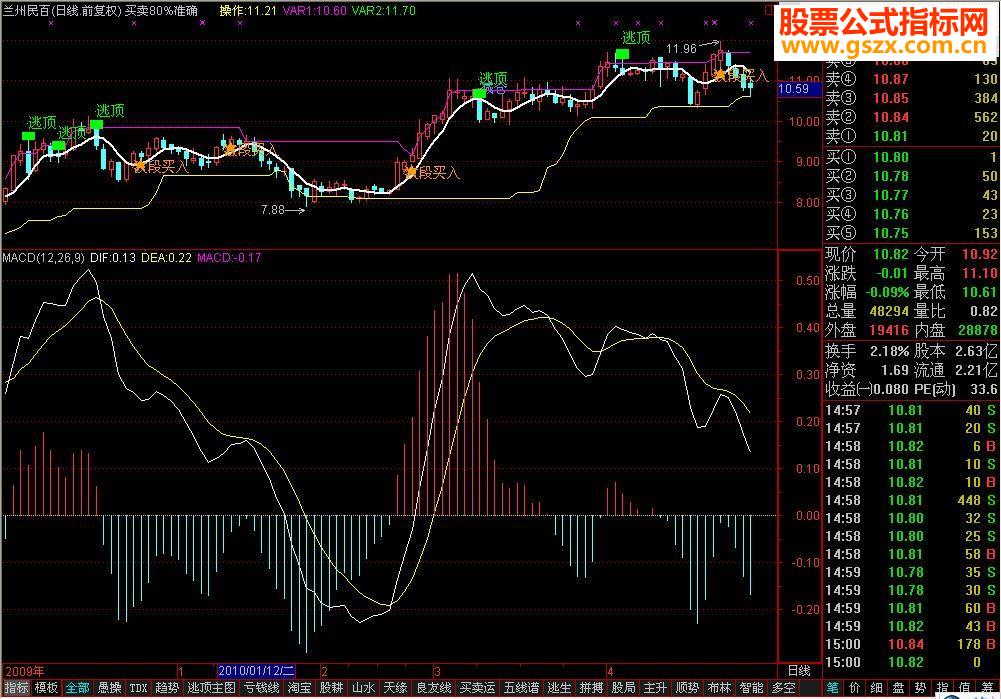The width and height of the screenshot is (1001, 699).
Task: Open the TDX indicator tab
Action: coord(139,688)
